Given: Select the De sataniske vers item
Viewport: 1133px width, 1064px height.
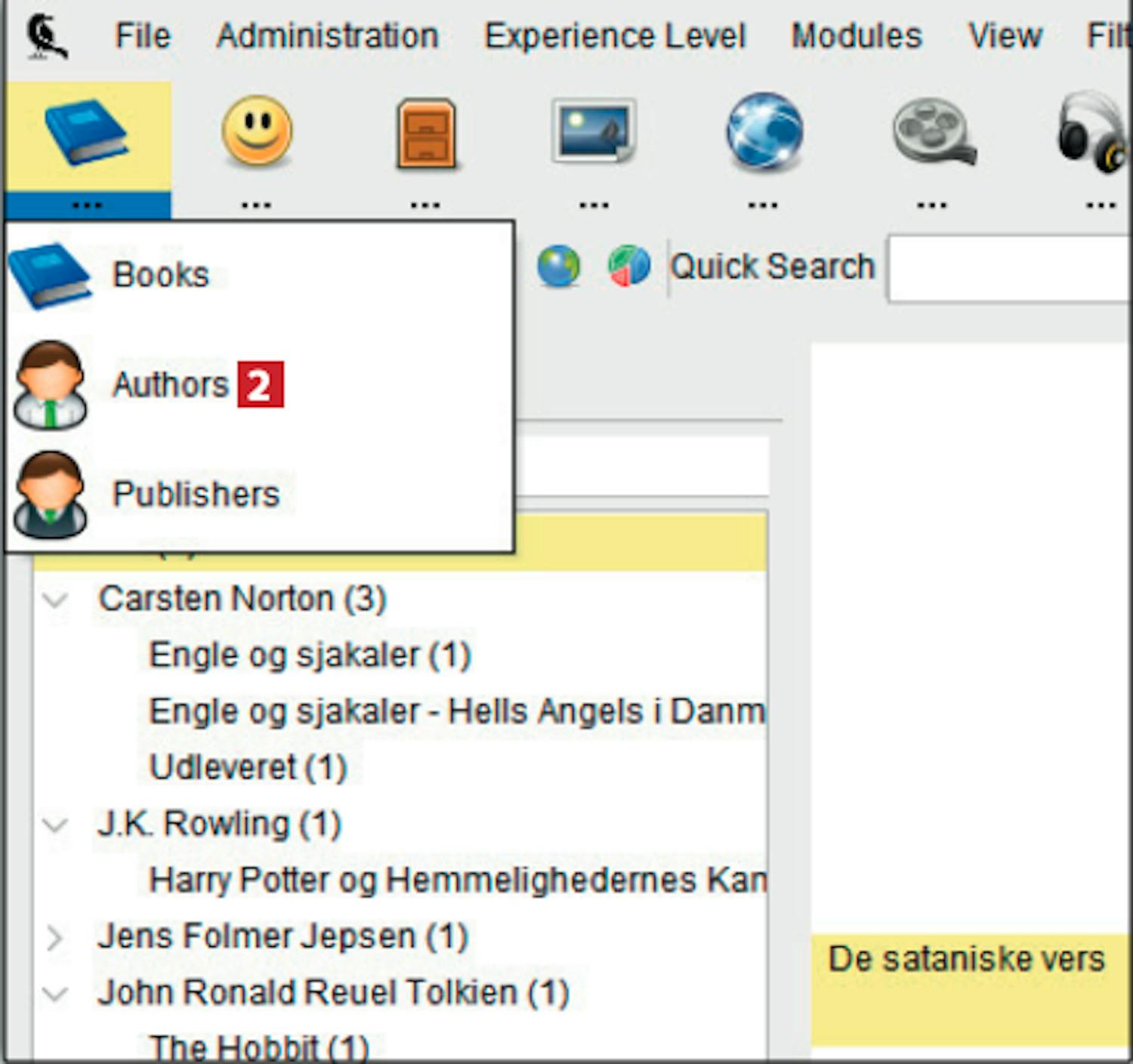Looking at the screenshot, I should tap(972, 991).
